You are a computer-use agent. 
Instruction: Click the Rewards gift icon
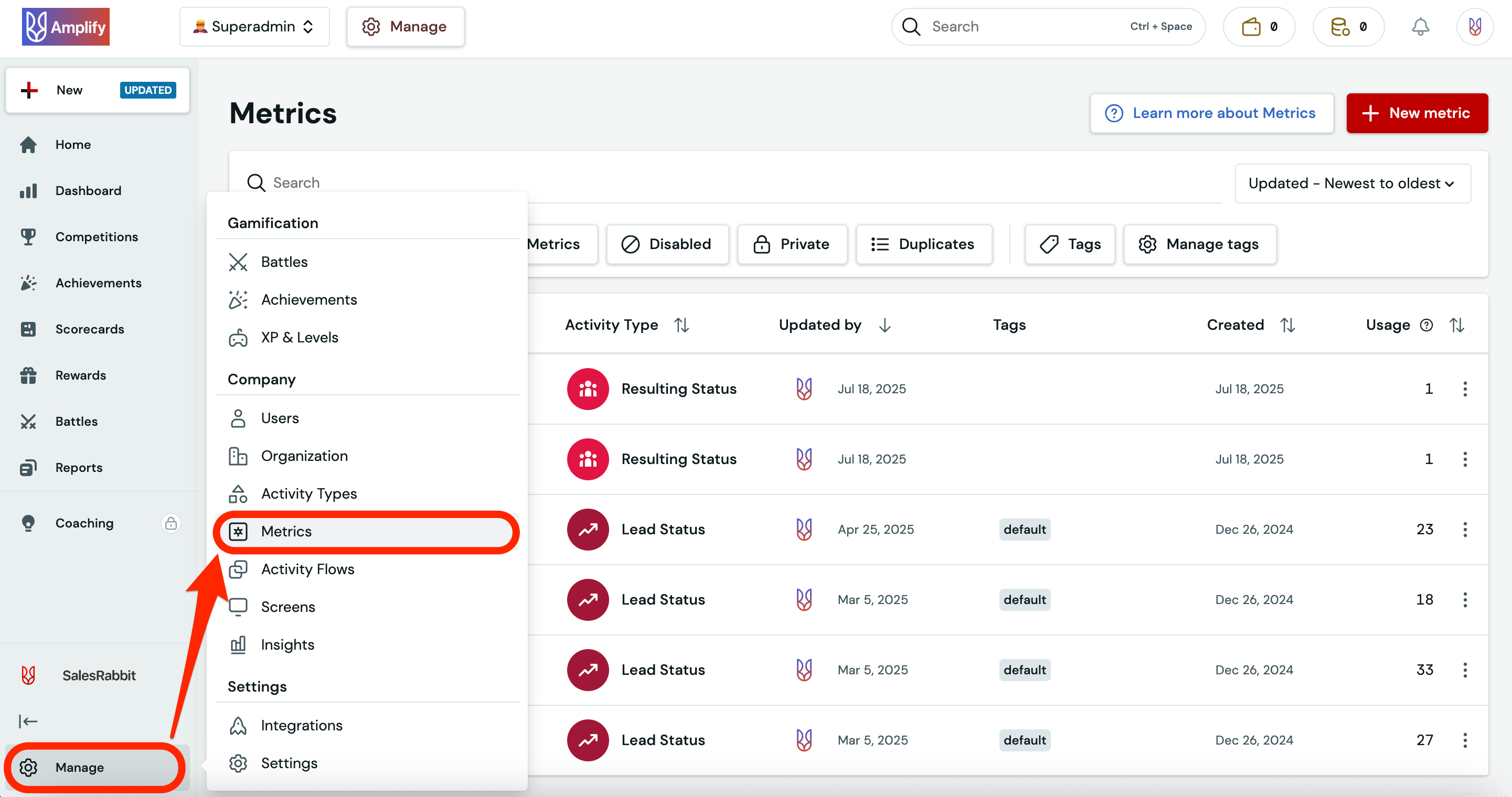coord(28,375)
